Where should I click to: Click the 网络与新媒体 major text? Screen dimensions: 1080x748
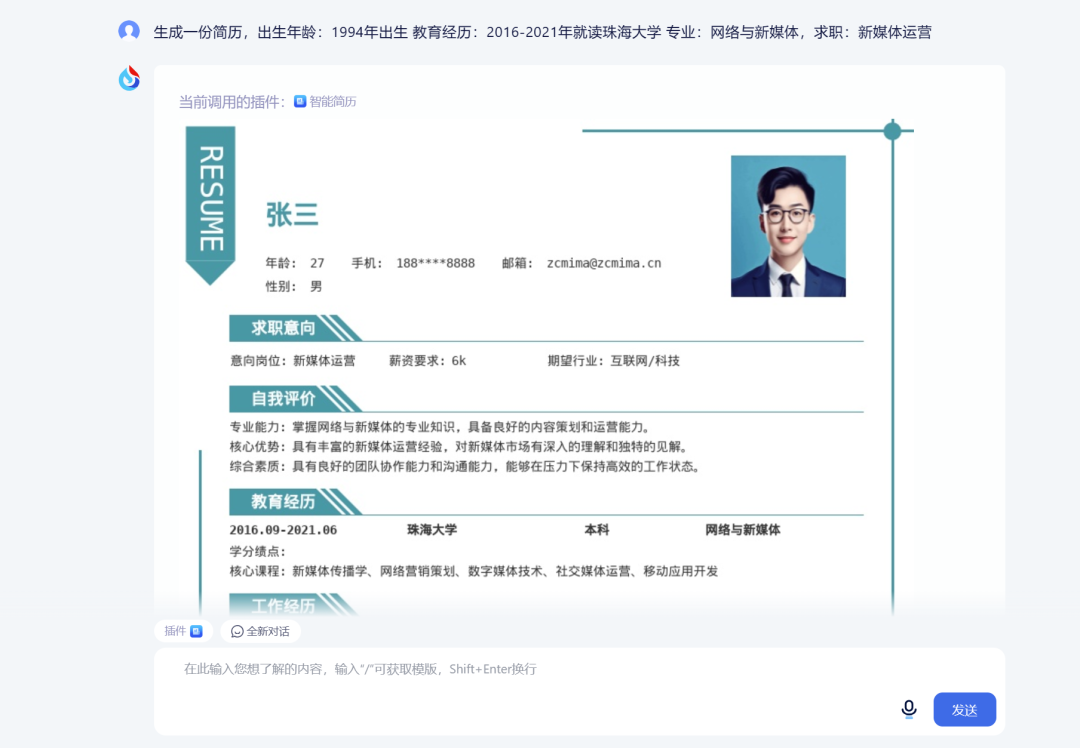click(742, 530)
